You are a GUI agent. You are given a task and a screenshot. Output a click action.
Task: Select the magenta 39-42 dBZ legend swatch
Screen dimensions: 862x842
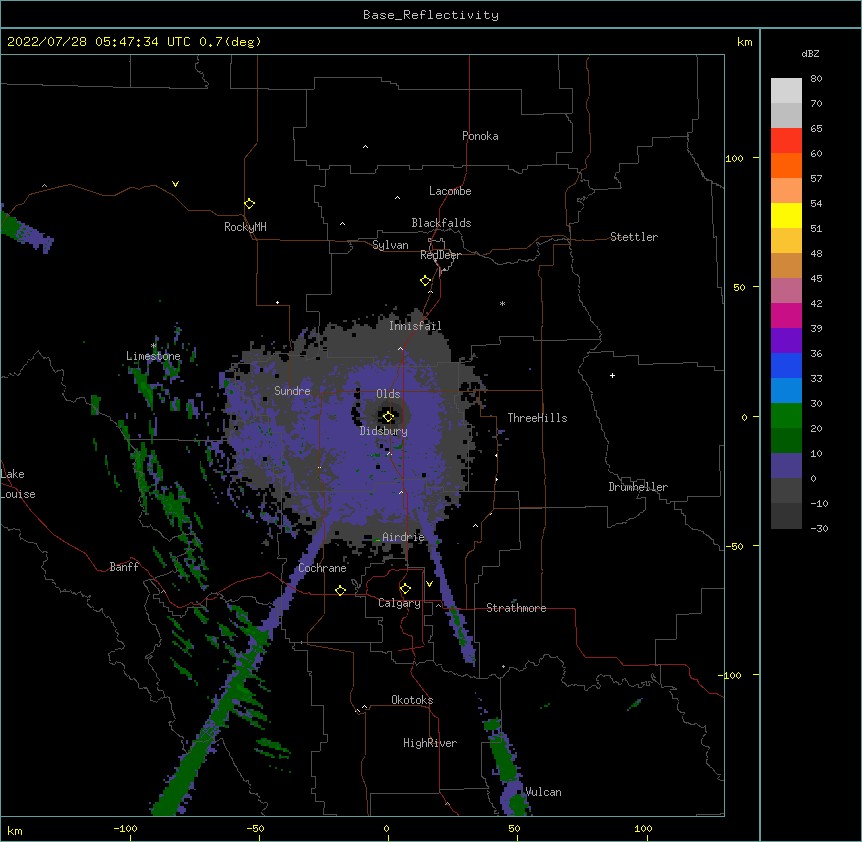[786, 315]
